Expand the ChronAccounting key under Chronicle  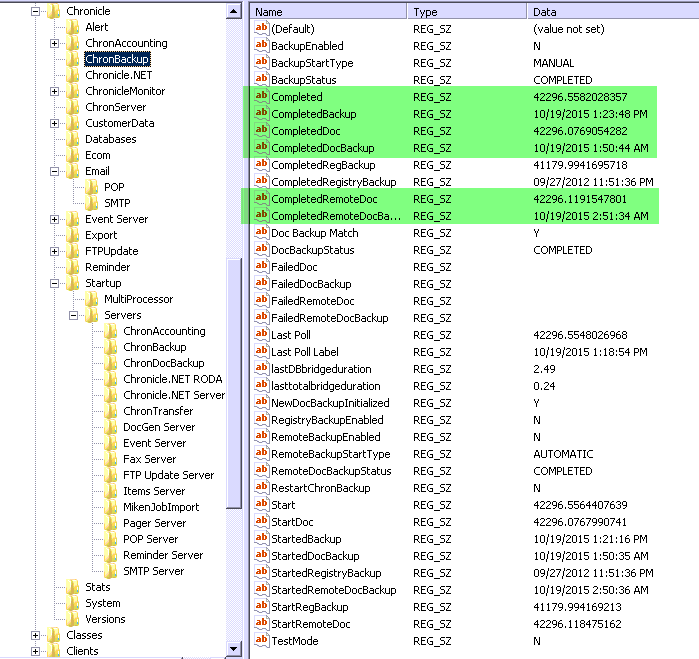click(x=54, y=44)
